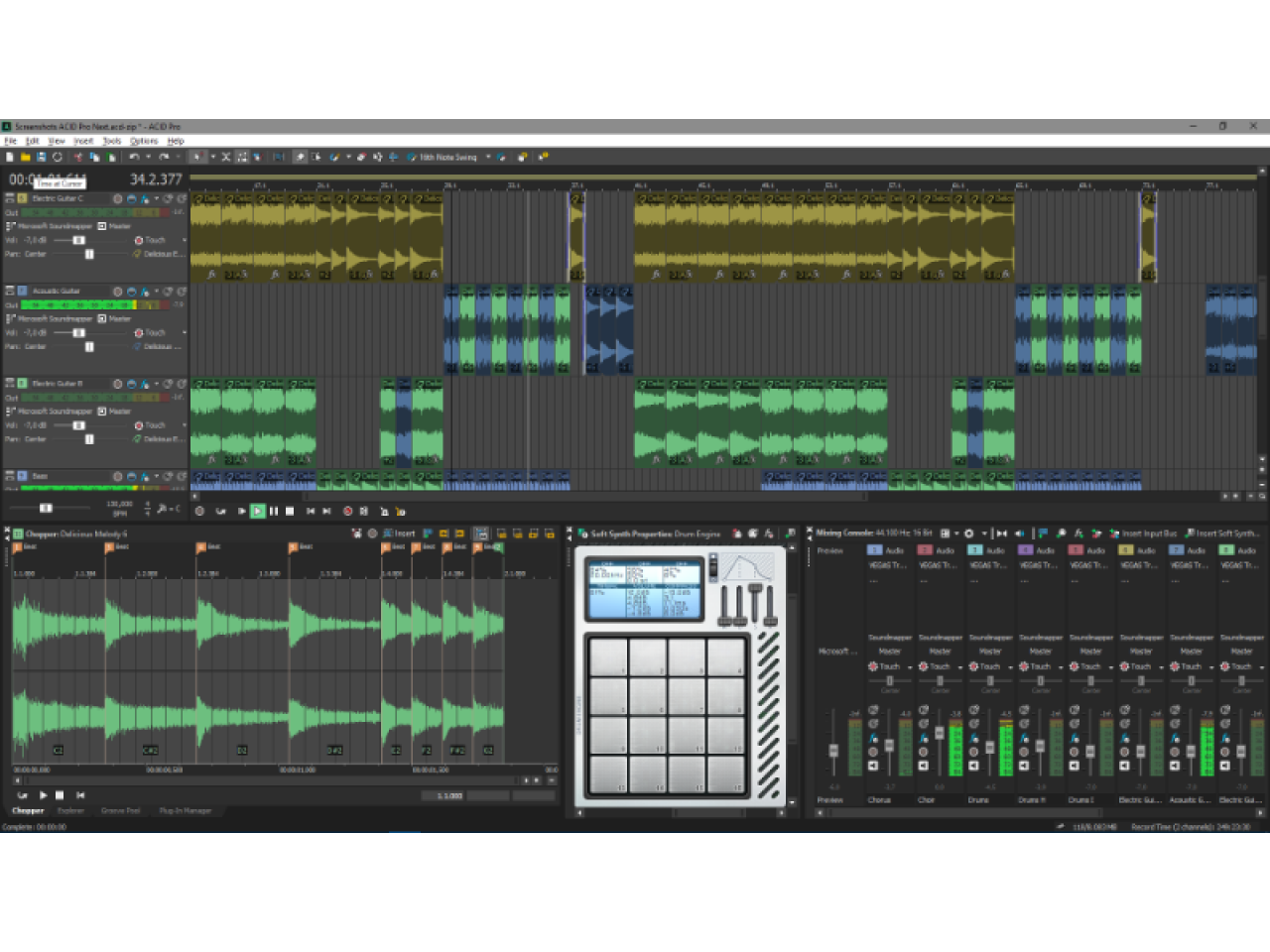
Task: Open Mixing Console settings gear icon
Action: pos(969,534)
